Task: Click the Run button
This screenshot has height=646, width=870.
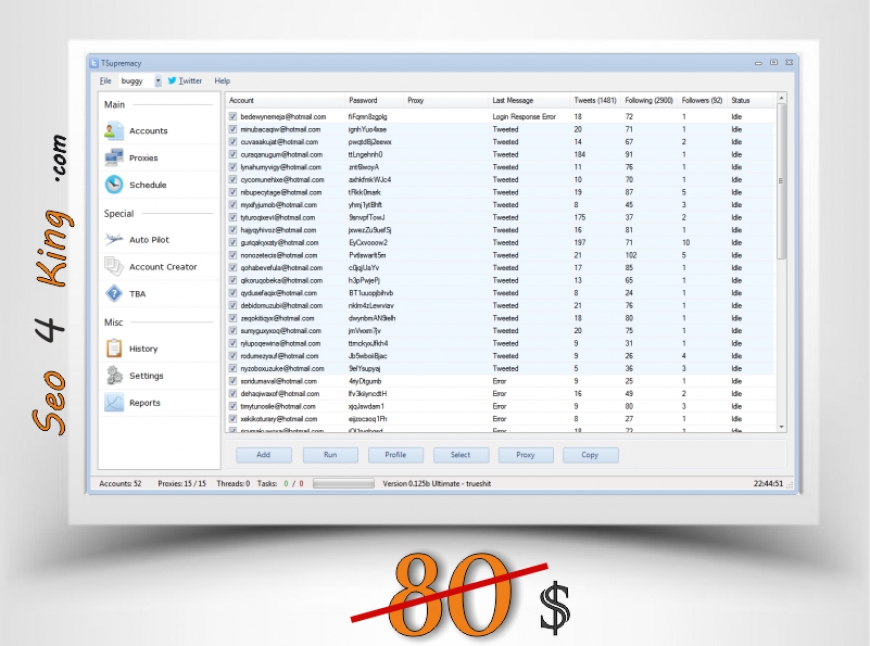Action: click(x=330, y=455)
